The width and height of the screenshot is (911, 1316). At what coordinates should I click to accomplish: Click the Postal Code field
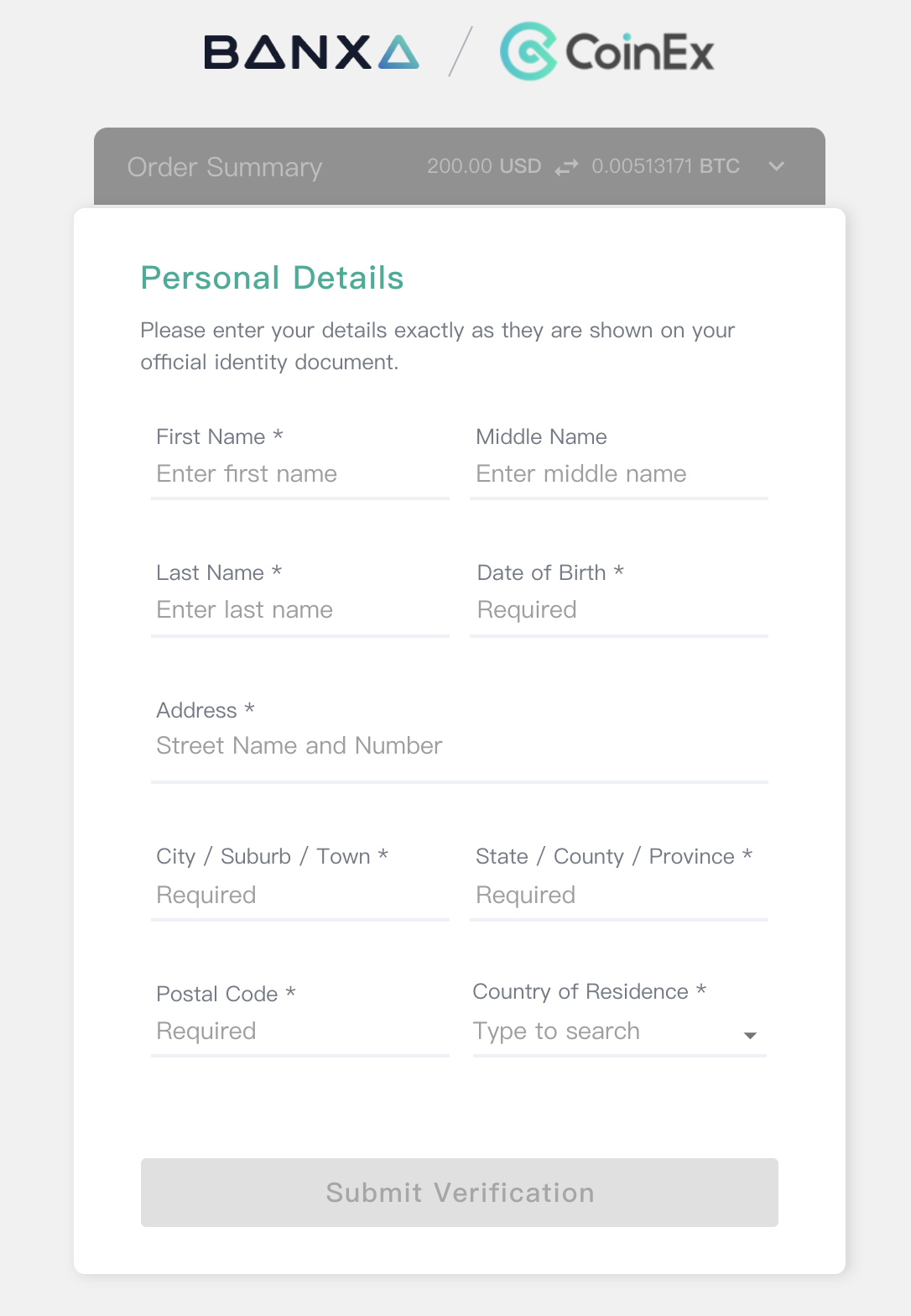coord(300,1031)
